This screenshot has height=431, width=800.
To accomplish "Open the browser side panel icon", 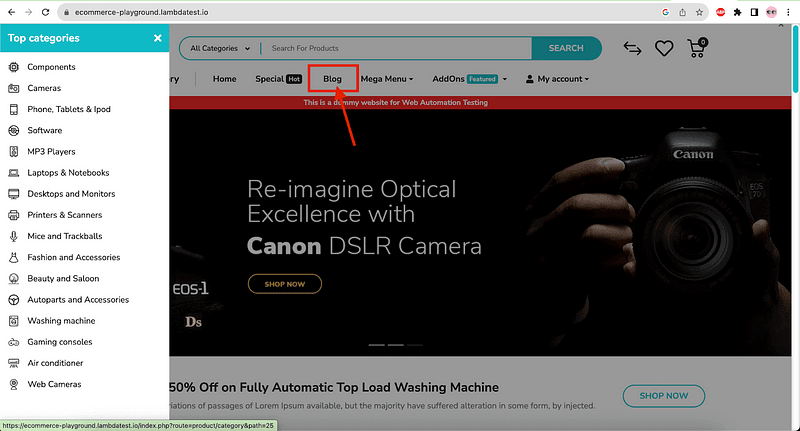I will click(x=754, y=12).
